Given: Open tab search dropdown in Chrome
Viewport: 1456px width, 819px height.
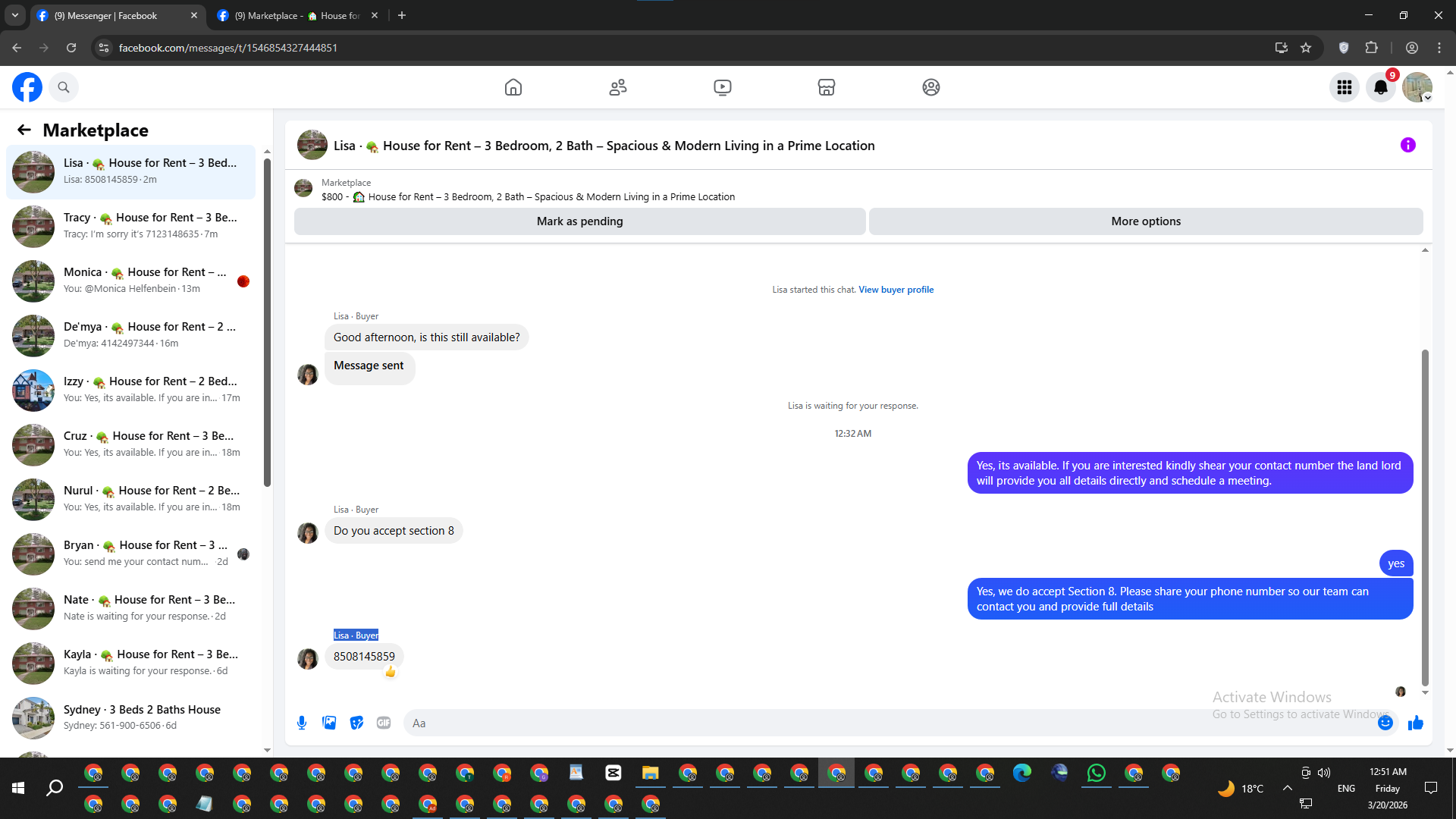Looking at the screenshot, I should click(x=15, y=15).
